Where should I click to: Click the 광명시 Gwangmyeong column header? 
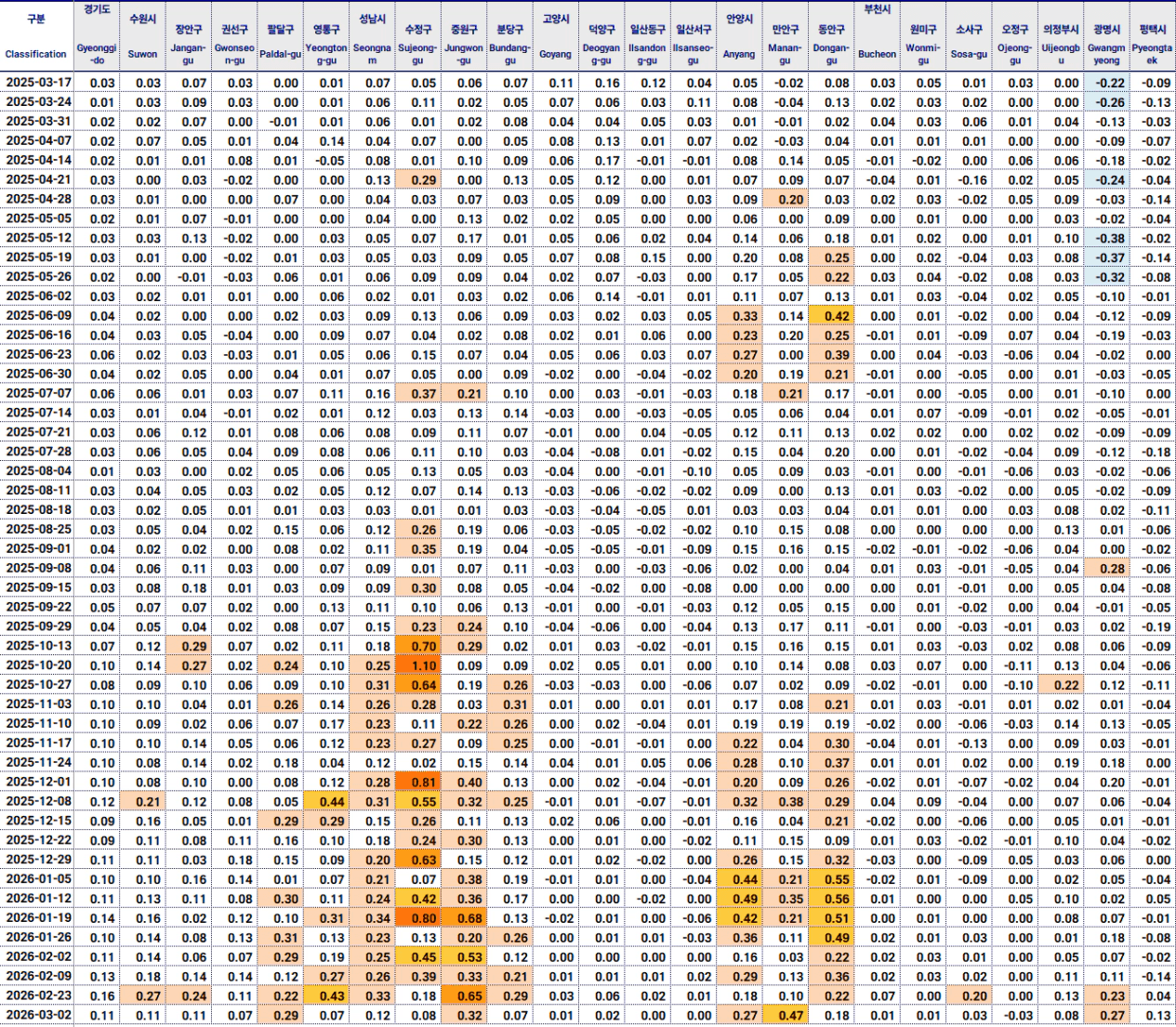1106,36
